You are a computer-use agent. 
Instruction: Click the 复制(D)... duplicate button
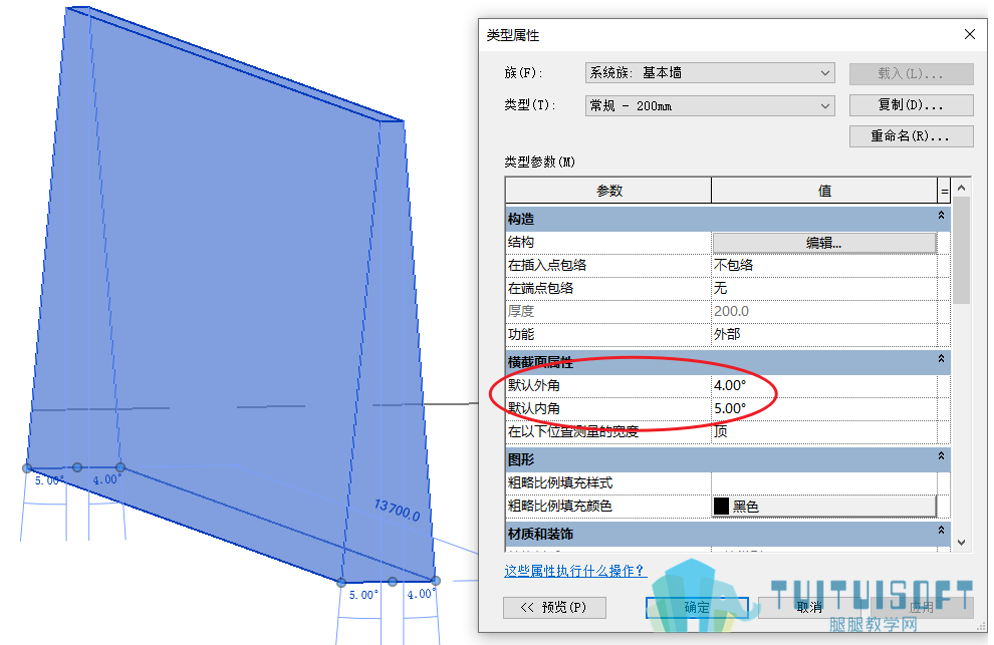click(911, 105)
